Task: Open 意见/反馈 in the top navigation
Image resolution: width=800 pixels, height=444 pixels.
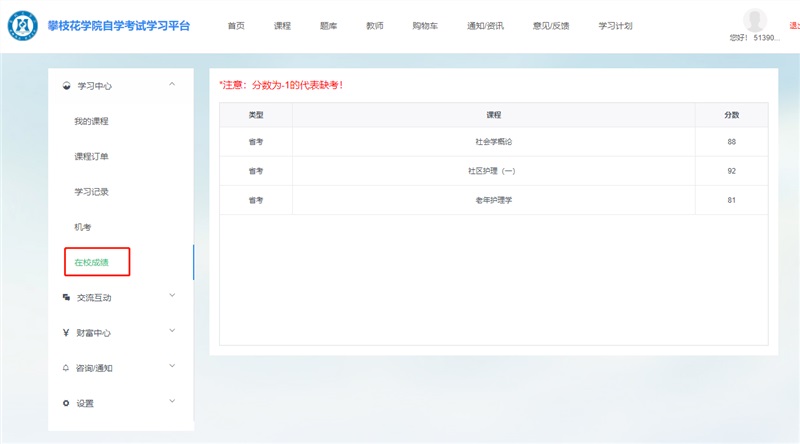Action: click(x=551, y=26)
